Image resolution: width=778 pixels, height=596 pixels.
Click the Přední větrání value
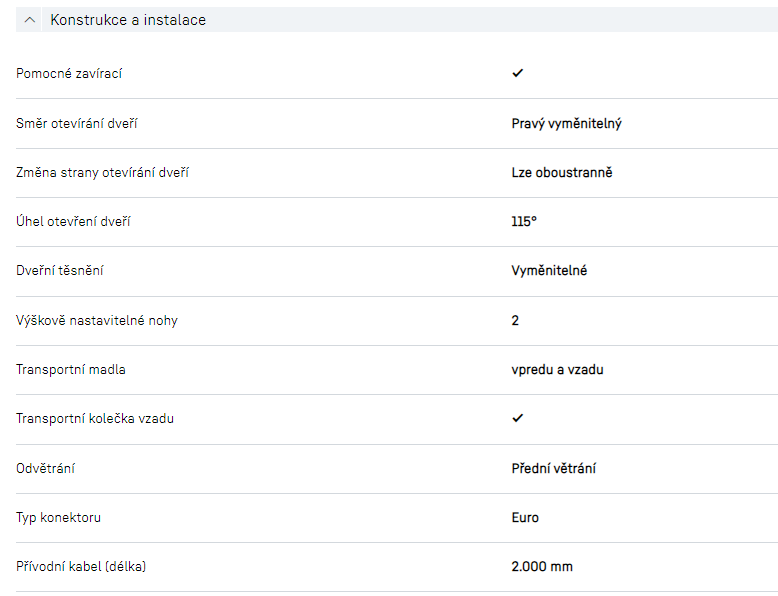[x=554, y=468]
